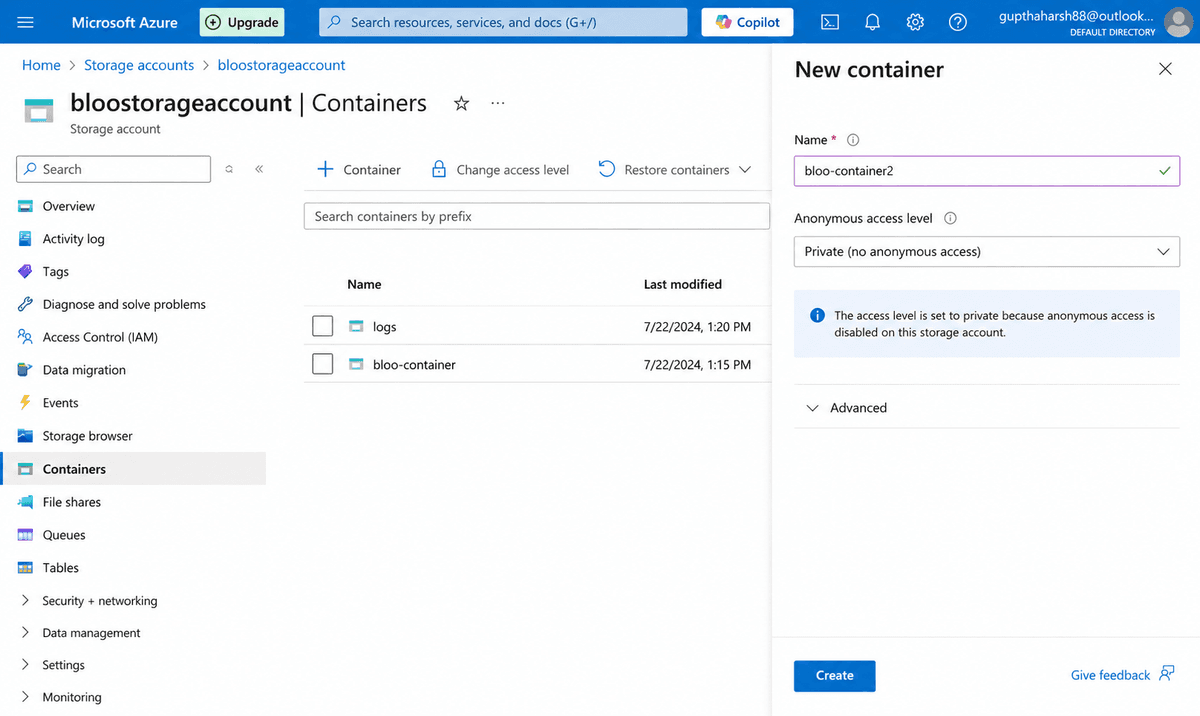1200x716 pixels.
Task: Go to Home breadcrumb
Action: [x=41, y=65]
